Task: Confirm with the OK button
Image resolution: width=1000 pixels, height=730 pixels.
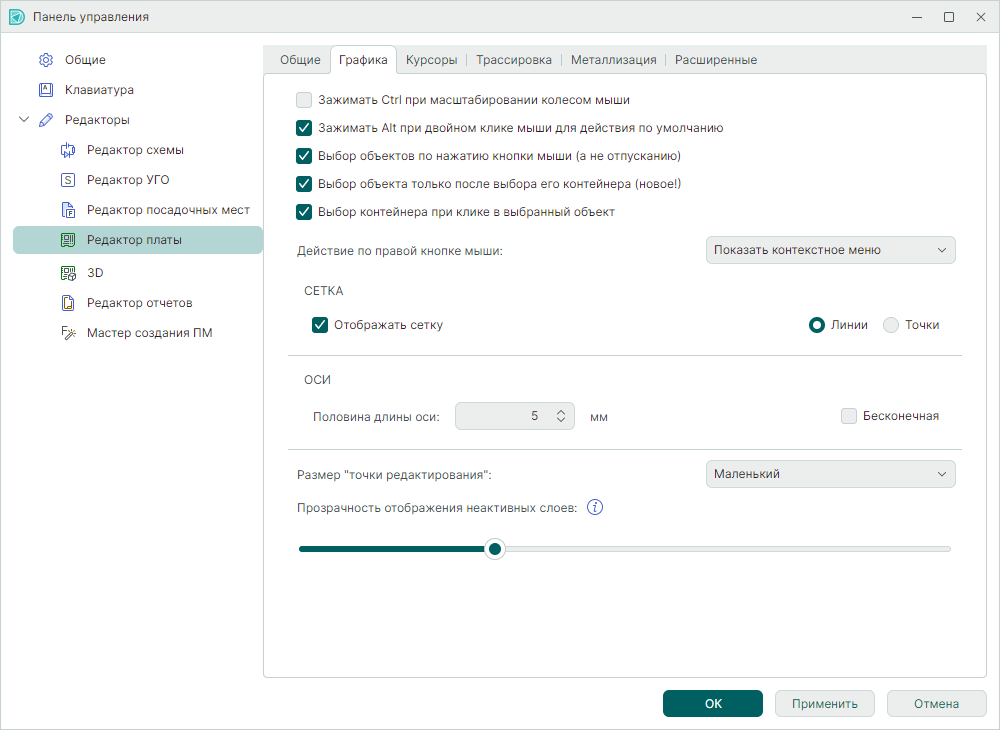Action: (x=713, y=703)
